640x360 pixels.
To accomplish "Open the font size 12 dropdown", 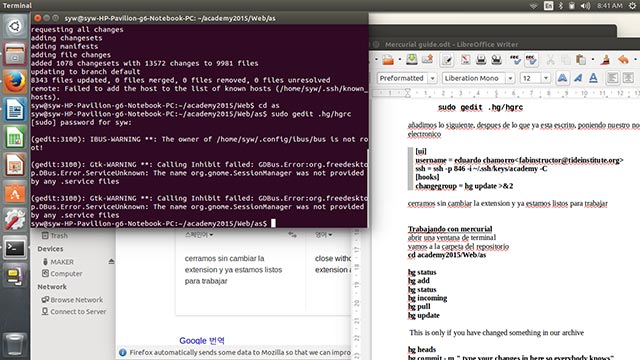I will click(x=546, y=78).
